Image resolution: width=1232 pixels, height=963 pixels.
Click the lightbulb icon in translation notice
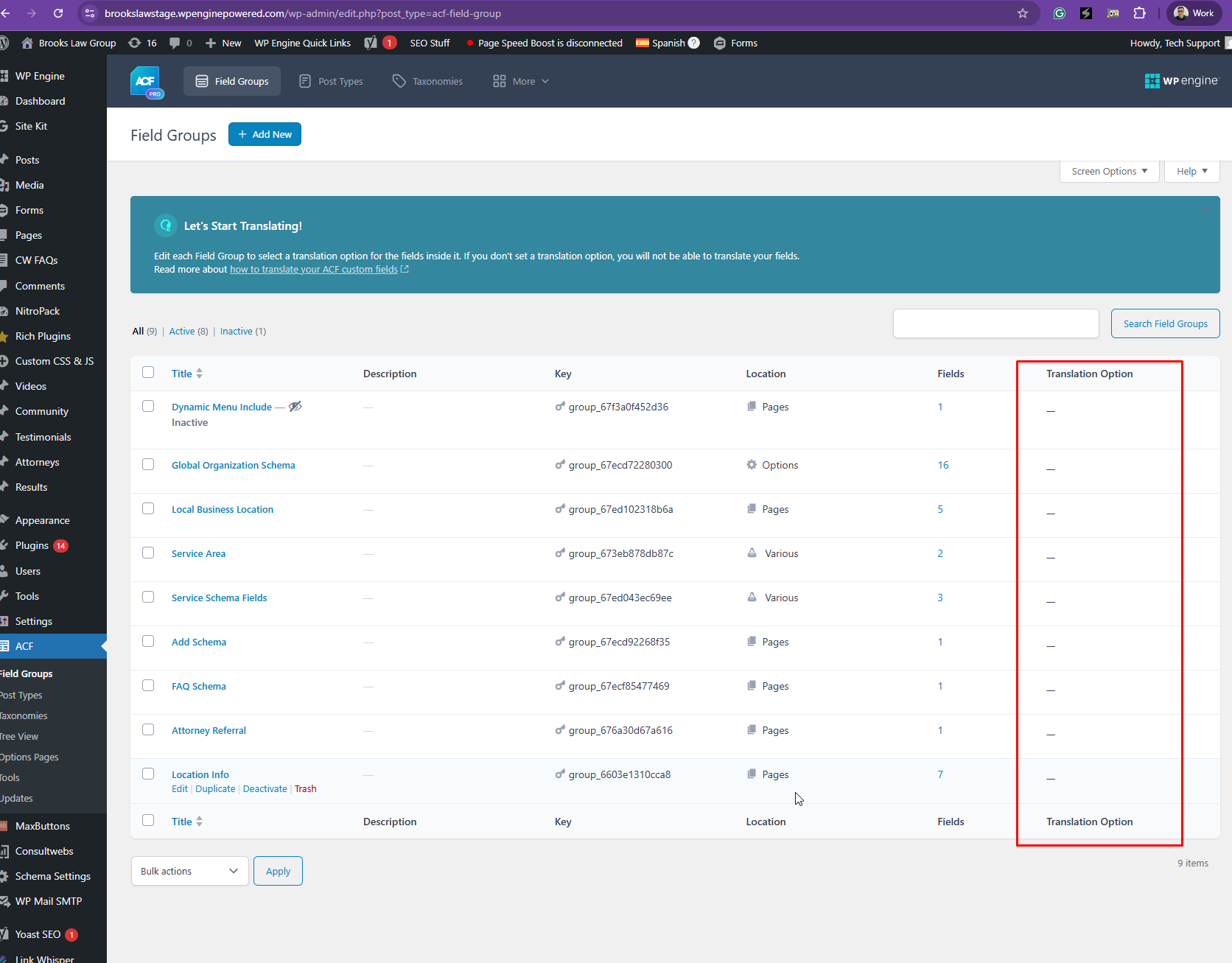(166, 225)
